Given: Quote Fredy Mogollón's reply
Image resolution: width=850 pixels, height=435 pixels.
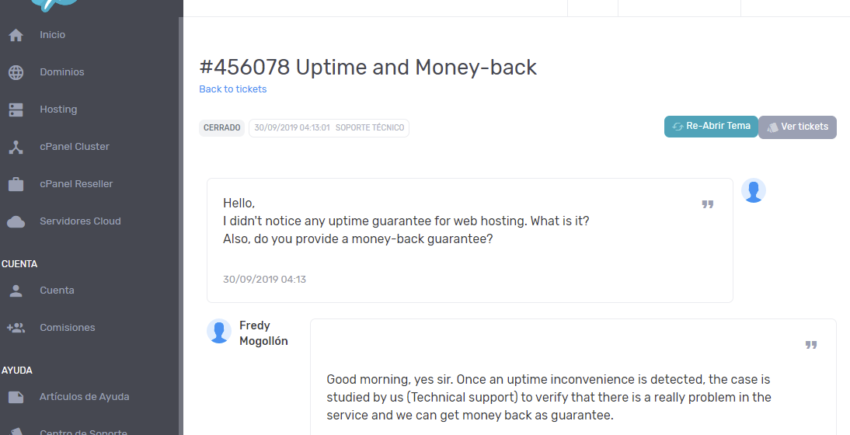Looking at the screenshot, I should pyautogui.click(x=811, y=345).
